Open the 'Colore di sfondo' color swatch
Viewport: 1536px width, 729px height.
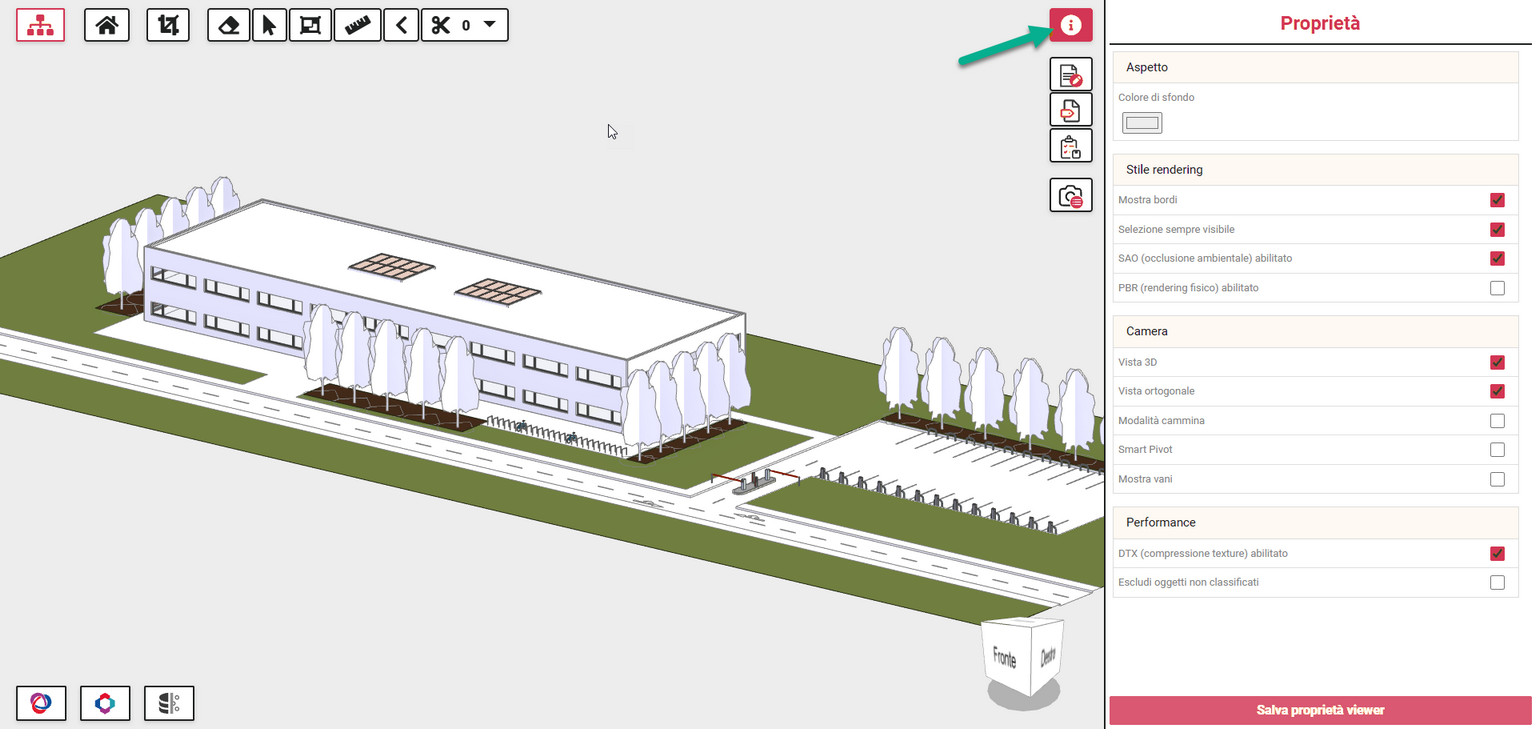1142,122
